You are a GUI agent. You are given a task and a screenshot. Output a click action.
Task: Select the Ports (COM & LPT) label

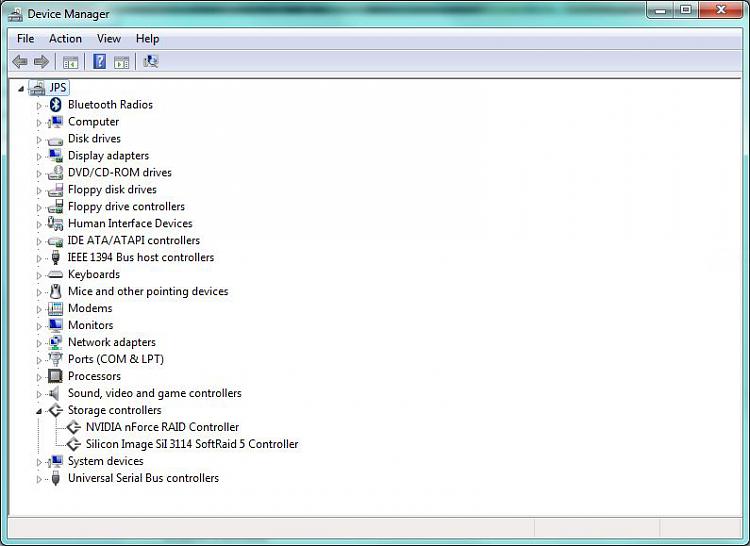point(116,359)
